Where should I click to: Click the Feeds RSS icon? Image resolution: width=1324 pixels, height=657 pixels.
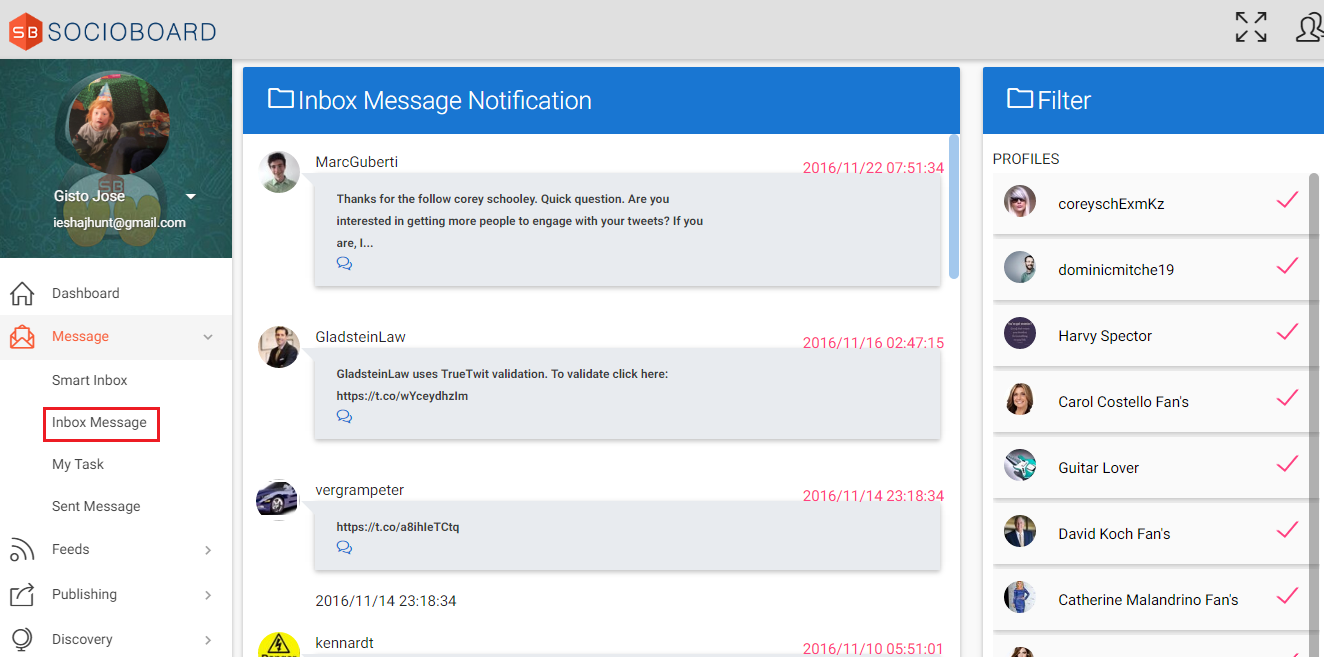point(22,550)
